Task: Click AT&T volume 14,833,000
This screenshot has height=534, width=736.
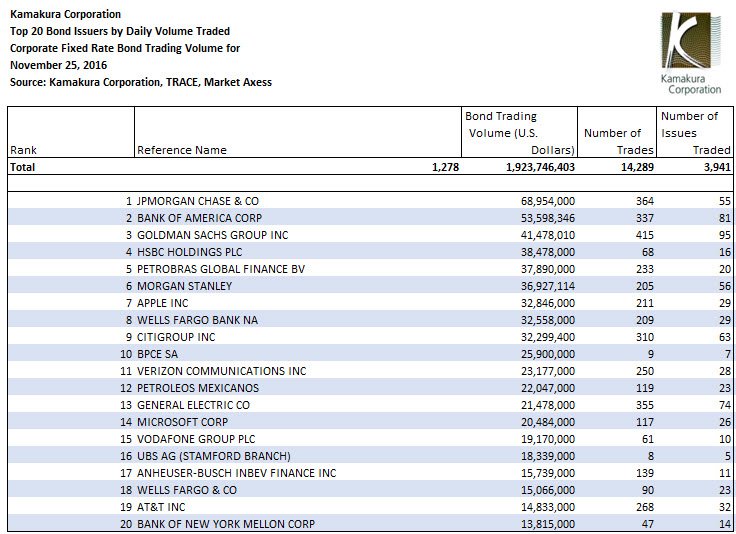Action: tap(548, 507)
